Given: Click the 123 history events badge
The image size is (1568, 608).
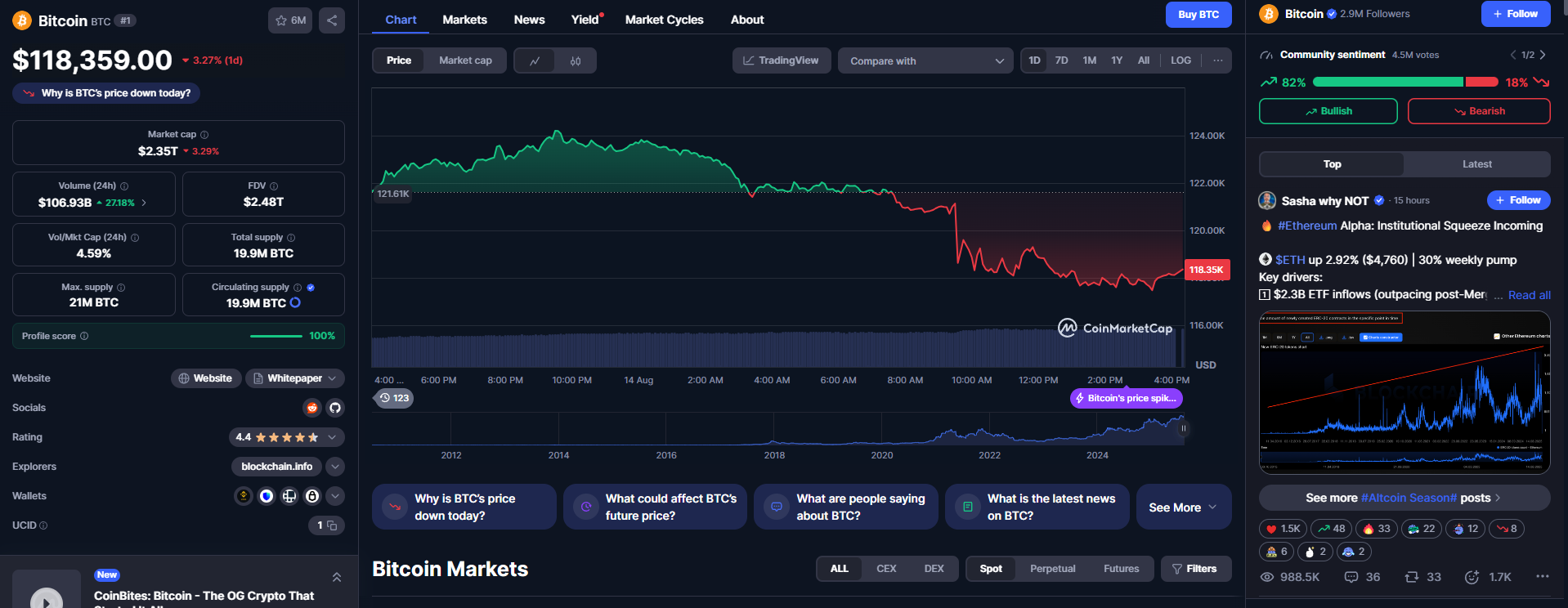Looking at the screenshot, I should pyautogui.click(x=394, y=398).
